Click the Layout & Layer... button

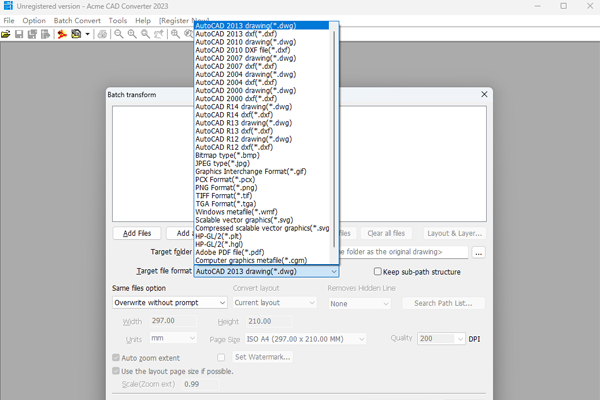[x=455, y=233]
